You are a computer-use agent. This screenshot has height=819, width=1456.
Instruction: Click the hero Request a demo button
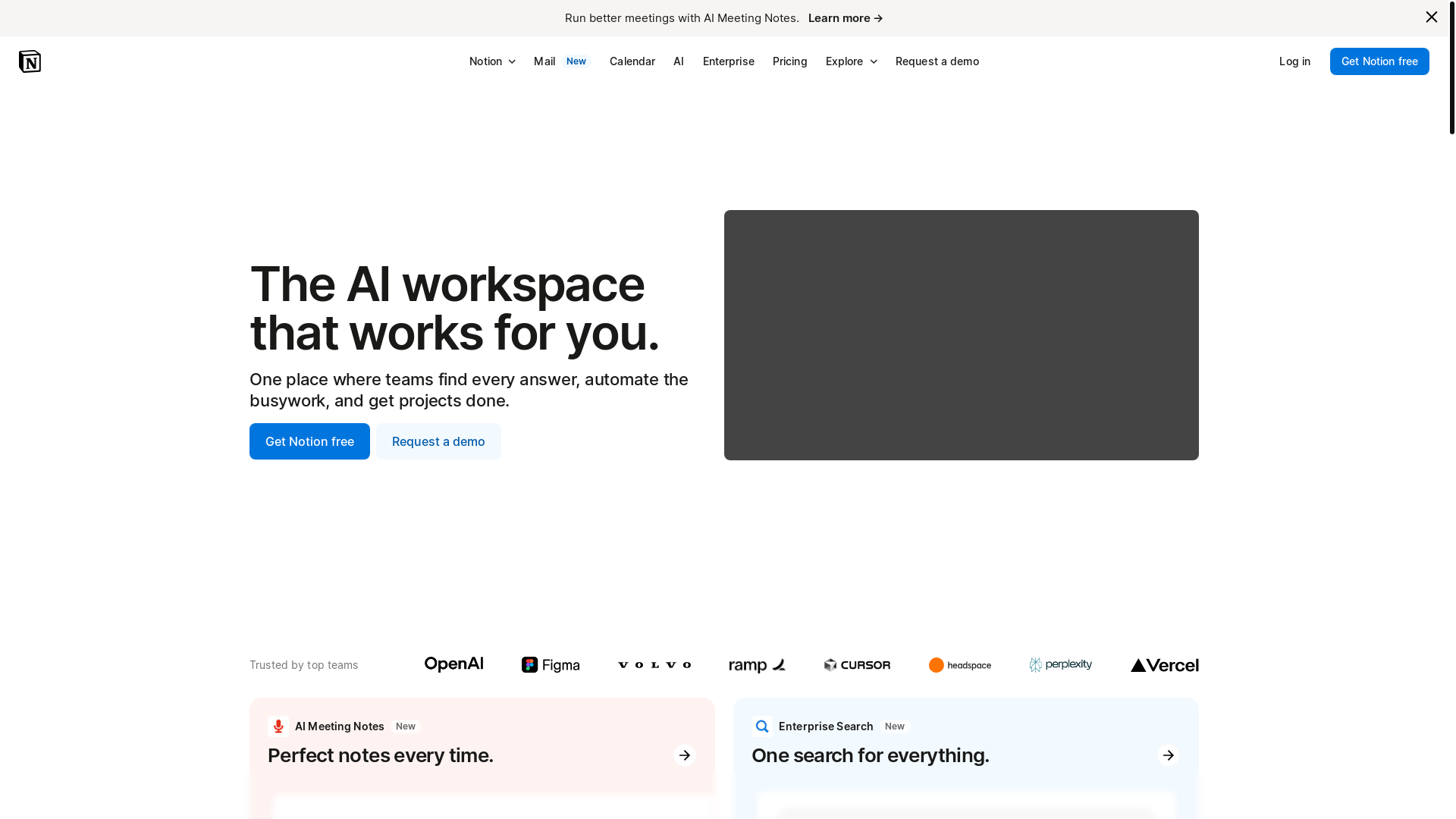coord(438,441)
